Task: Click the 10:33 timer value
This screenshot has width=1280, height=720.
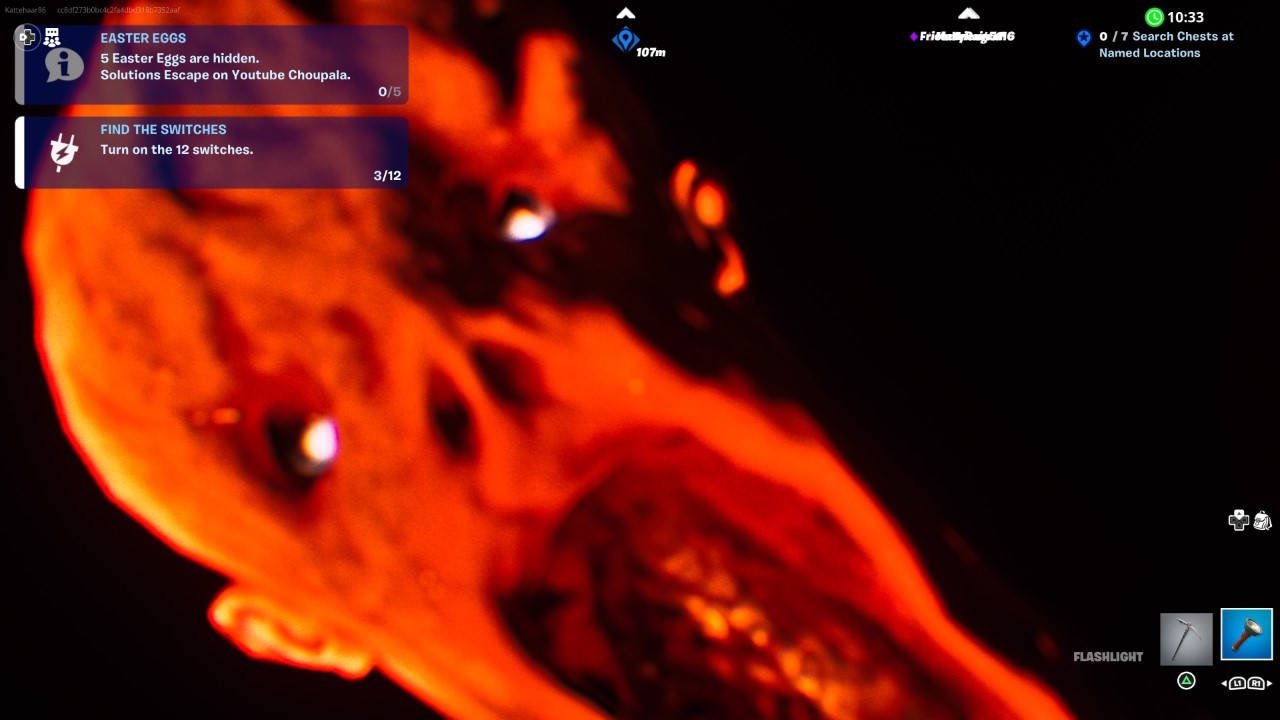Action: (1185, 17)
